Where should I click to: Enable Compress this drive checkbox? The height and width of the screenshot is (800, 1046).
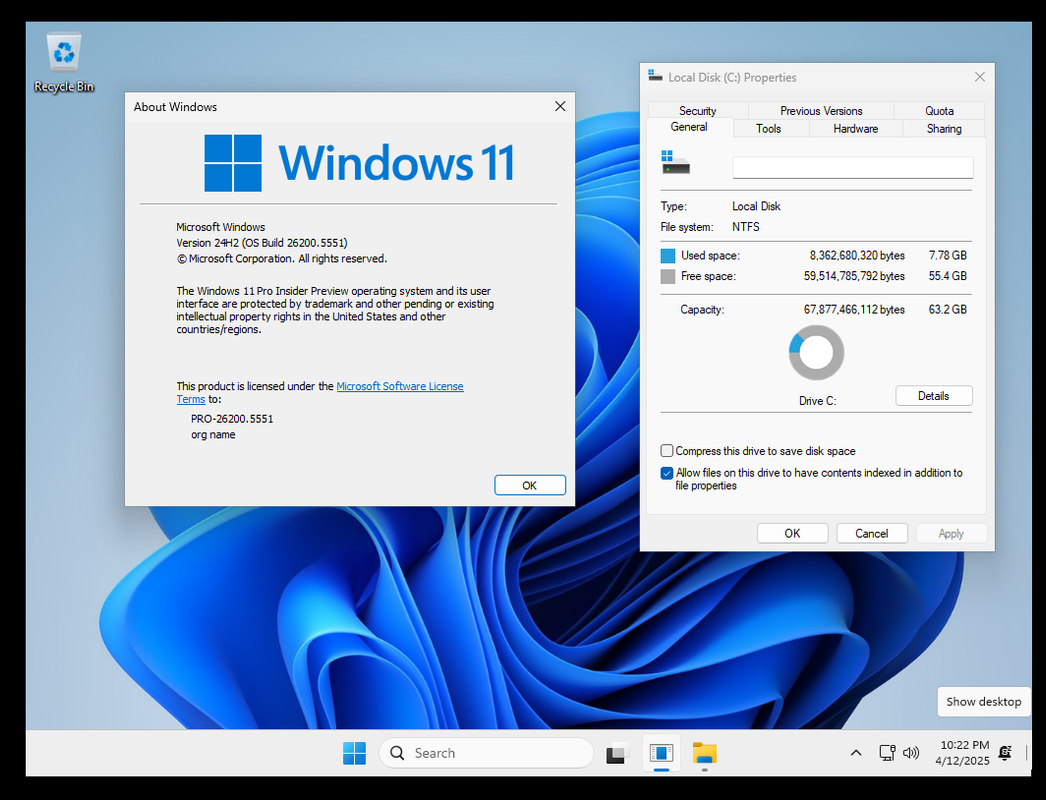(x=666, y=450)
